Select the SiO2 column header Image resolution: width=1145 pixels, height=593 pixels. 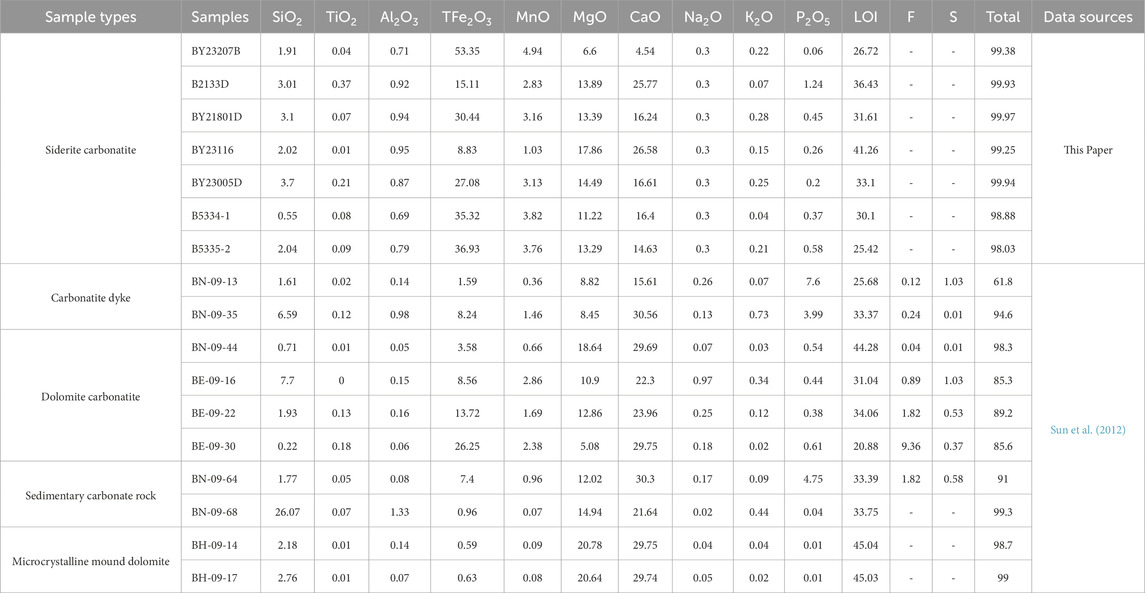[287, 17]
